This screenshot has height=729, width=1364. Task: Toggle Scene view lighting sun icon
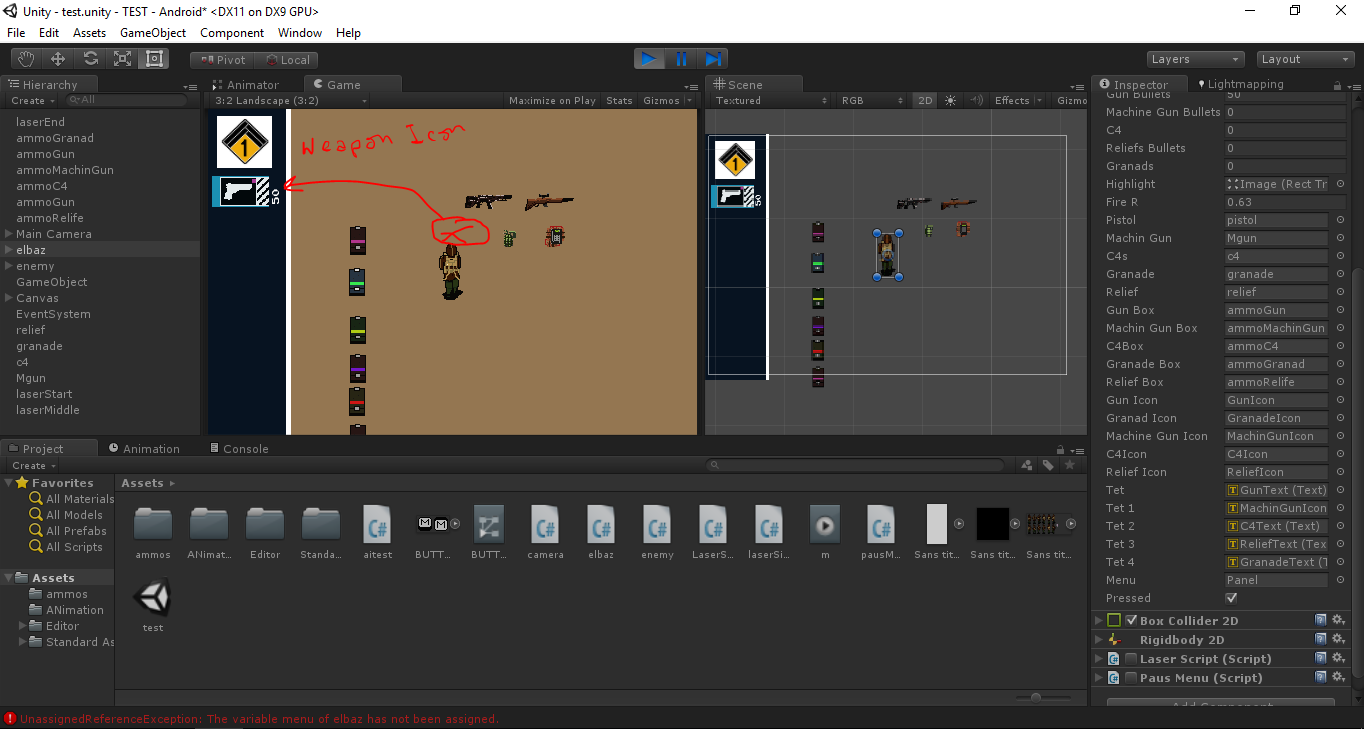click(x=950, y=101)
